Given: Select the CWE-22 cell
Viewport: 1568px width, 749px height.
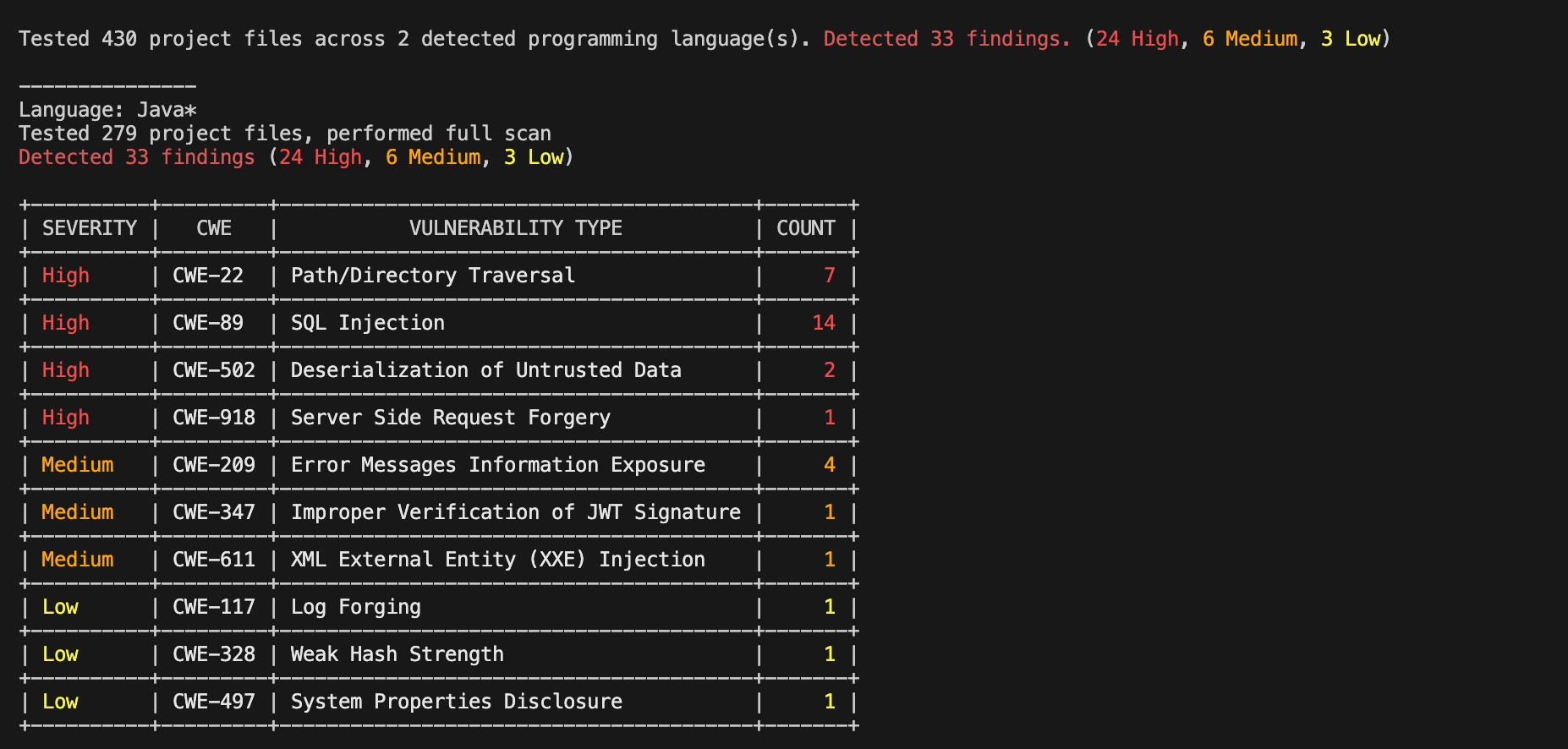Looking at the screenshot, I should click(208, 276).
